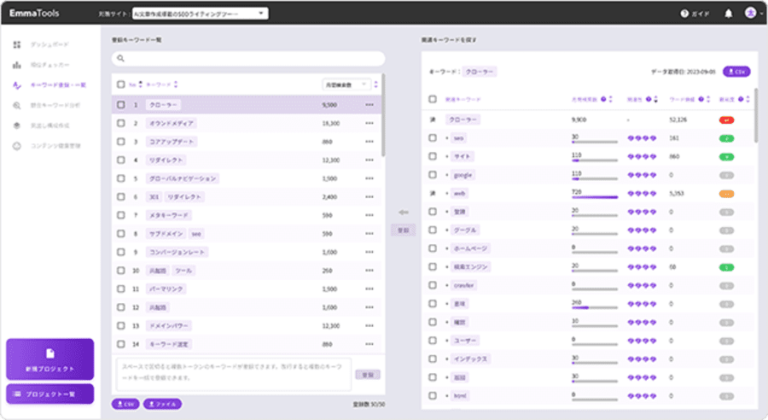Open the rank checker bar-chart icon
This screenshot has width=768, height=420.
click(x=16, y=66)
